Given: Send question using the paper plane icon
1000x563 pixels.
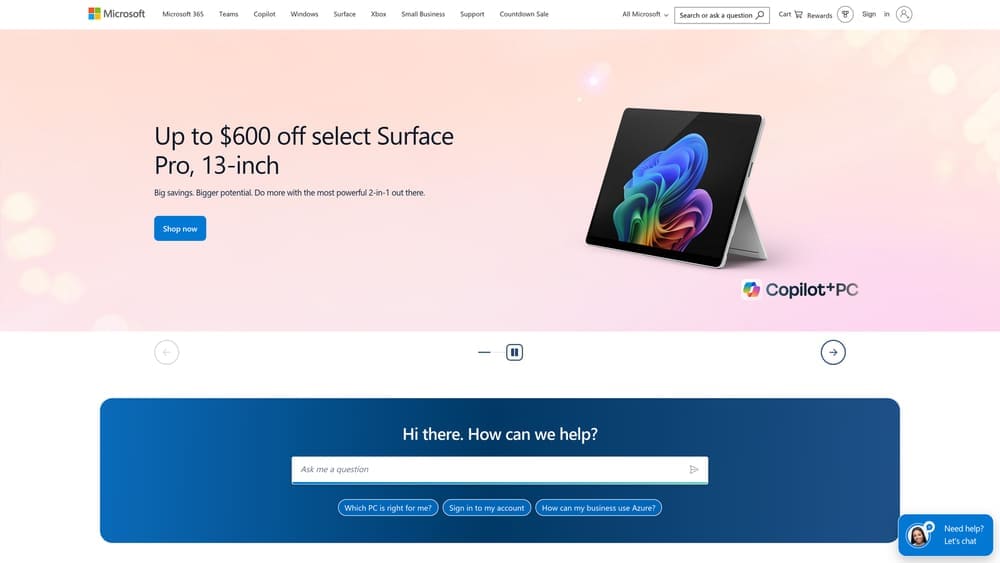Looking at the screenshot, I should 694,469.
